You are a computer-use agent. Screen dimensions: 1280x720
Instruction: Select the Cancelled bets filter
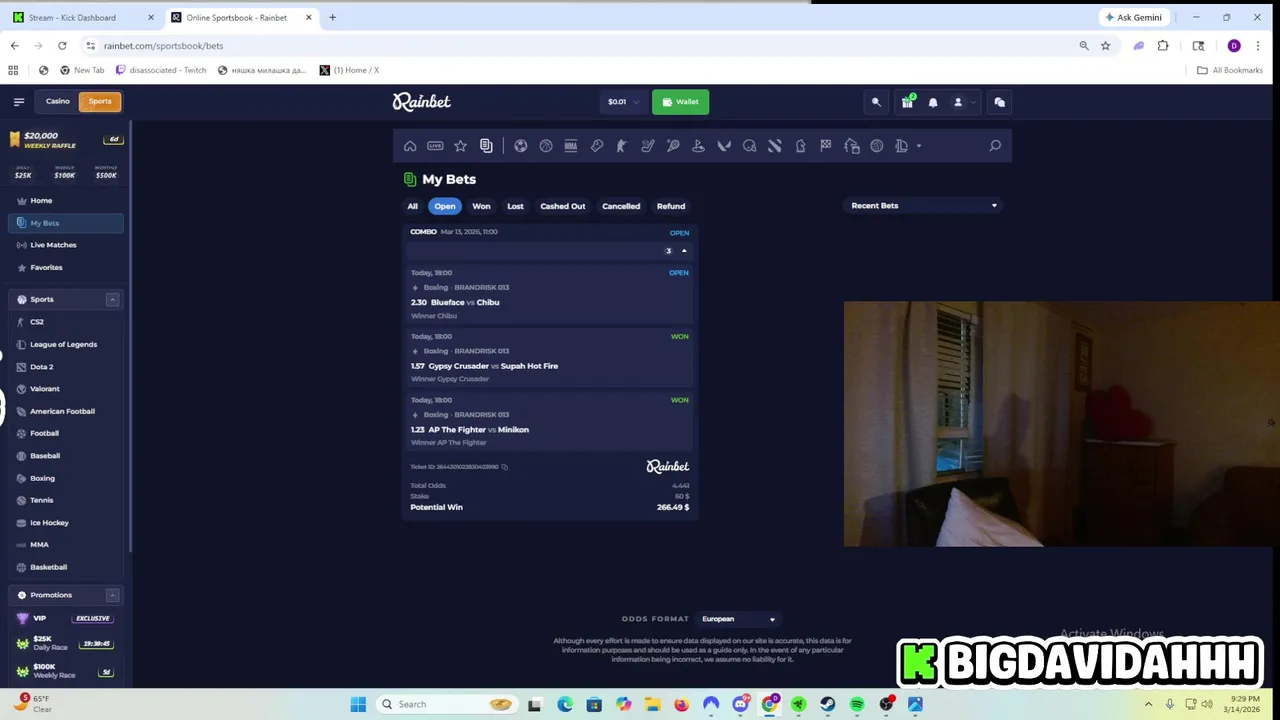(621, 206)
